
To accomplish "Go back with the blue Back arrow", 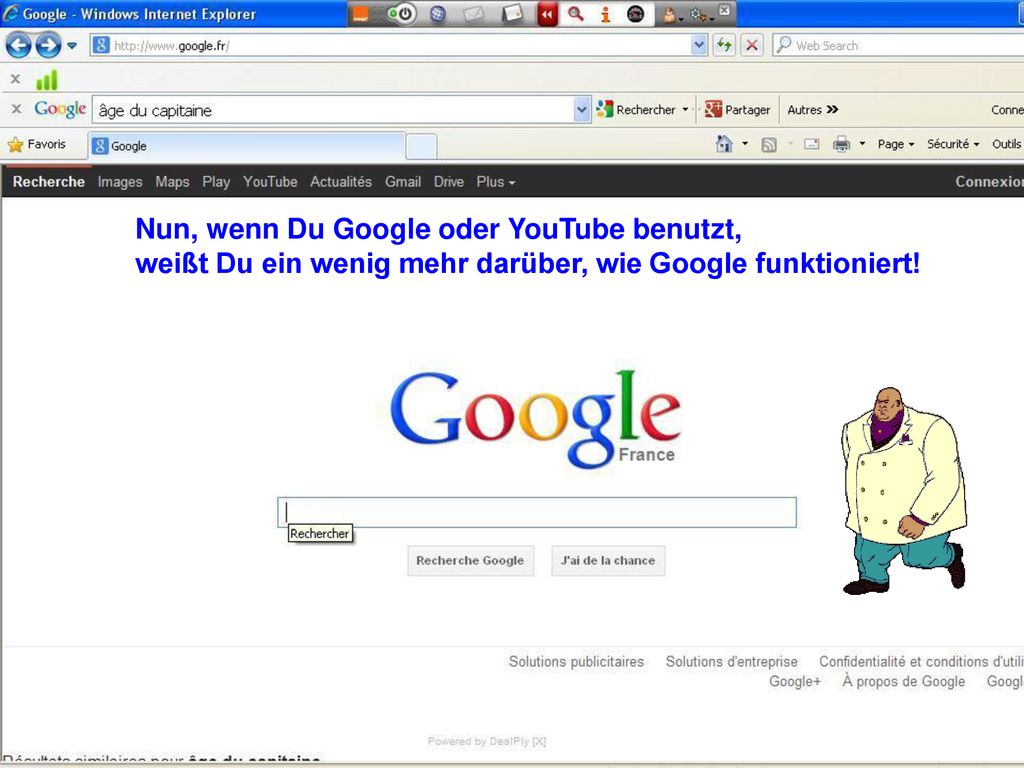I will click(18, 45).
